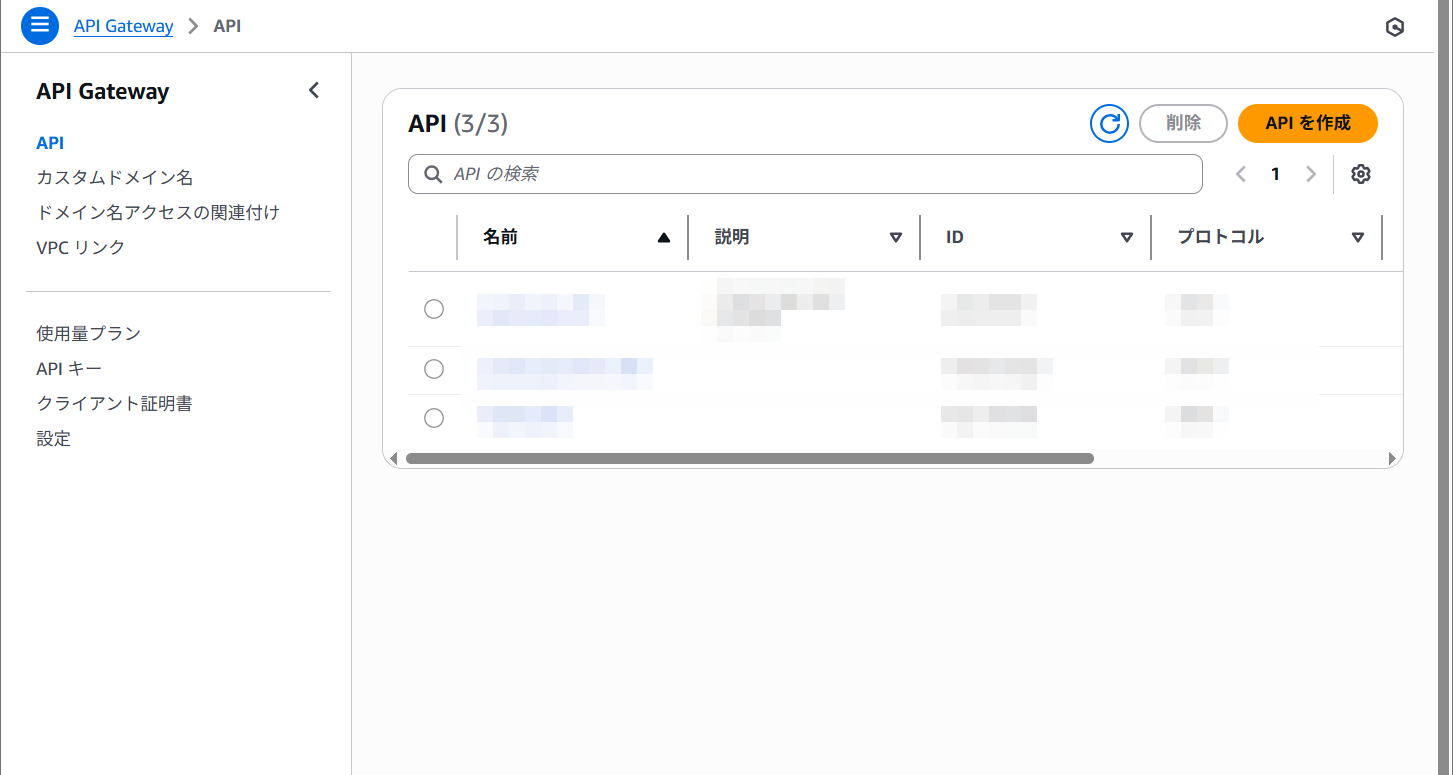
Task: Select the second API radio button
Action: [434, 369]
